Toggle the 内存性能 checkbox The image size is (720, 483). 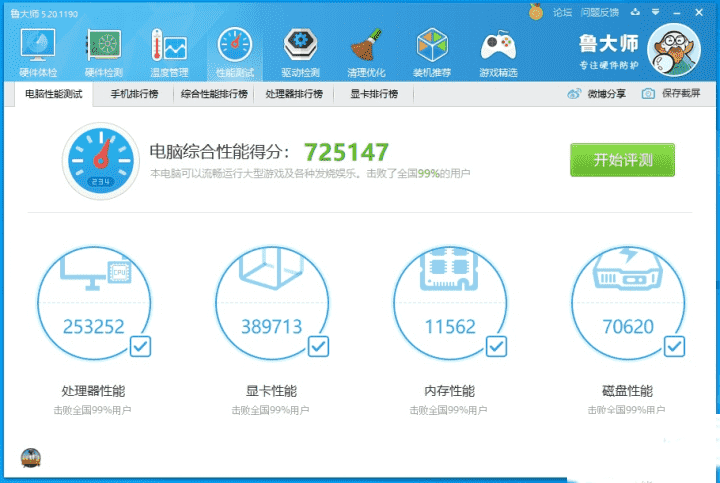[x=496, y=346]
